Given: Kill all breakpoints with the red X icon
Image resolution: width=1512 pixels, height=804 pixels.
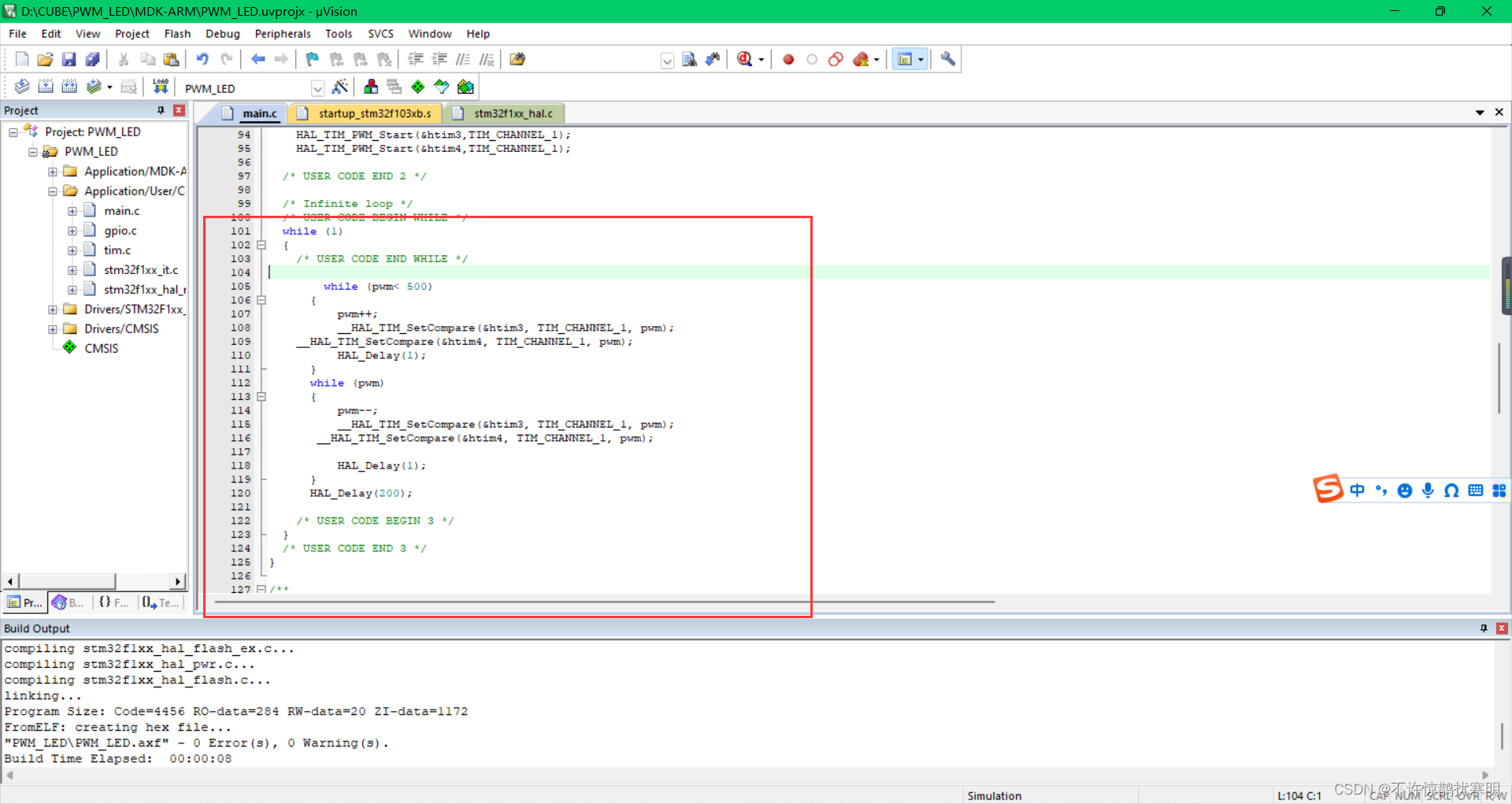Looking at the screenshot, I should click(861, 59).
